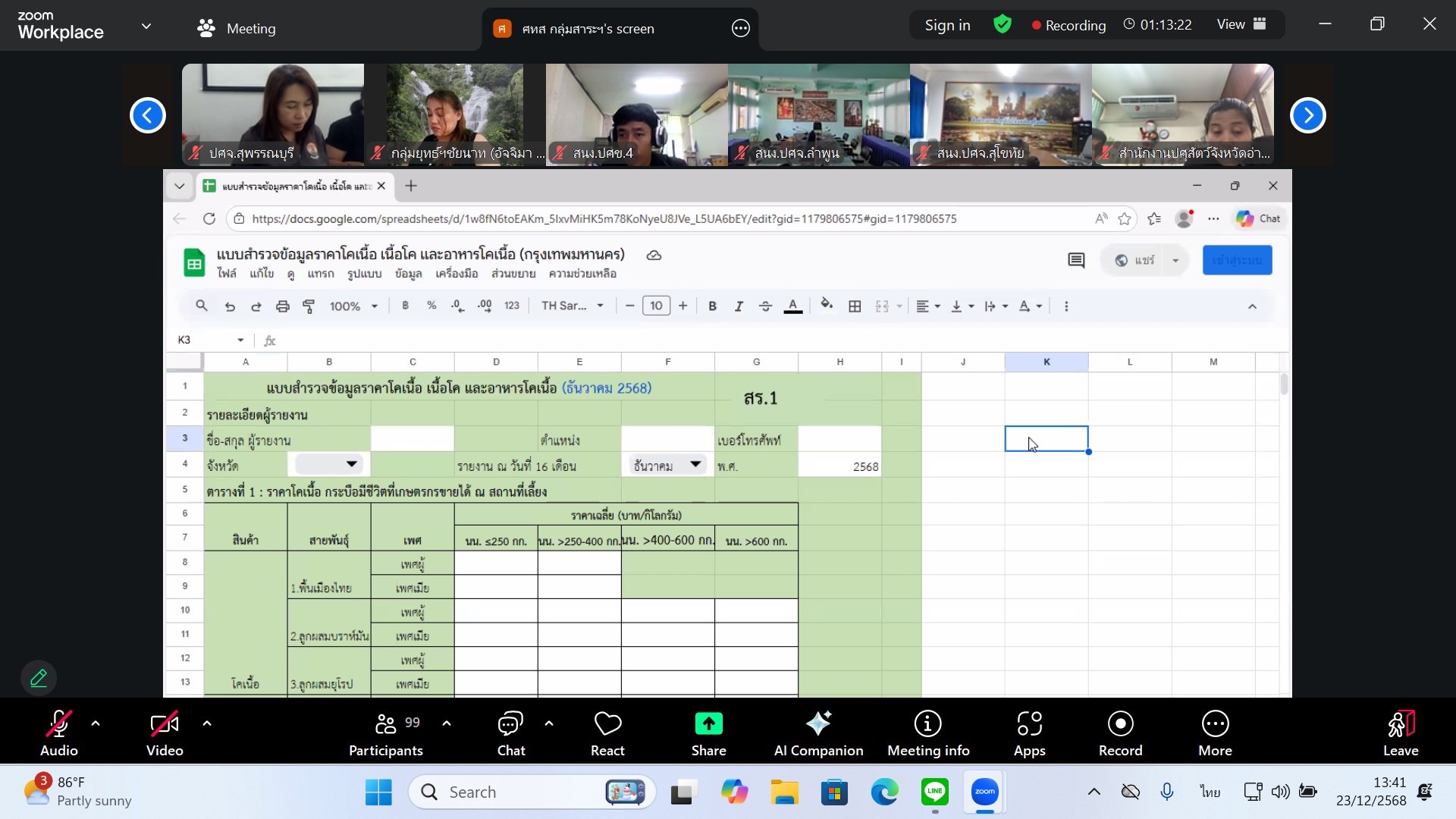Click the green Share screen button

pyautogui.click(x=708, y=725)
